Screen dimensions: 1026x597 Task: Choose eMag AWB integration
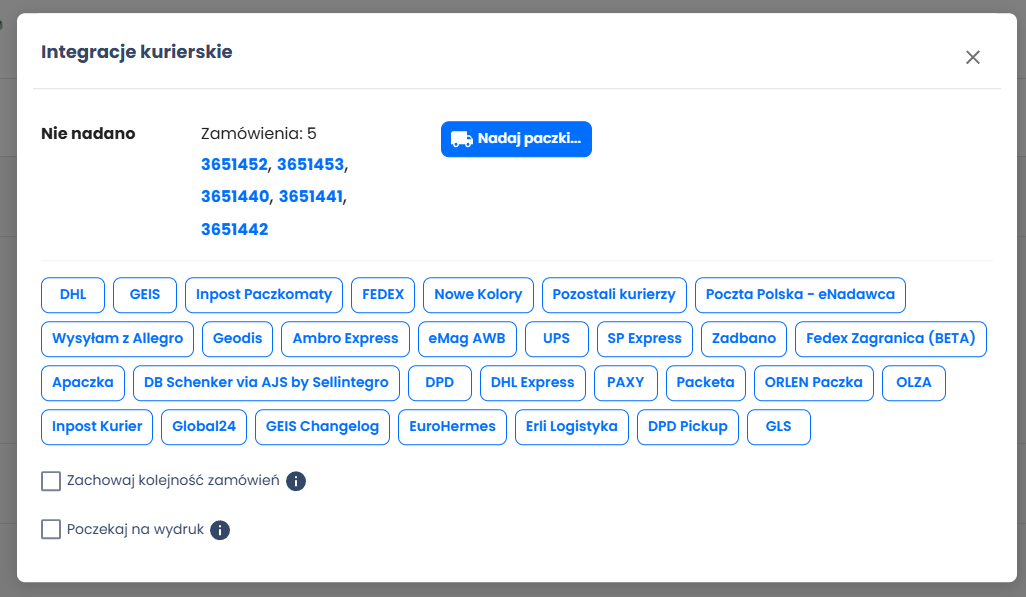467,339
